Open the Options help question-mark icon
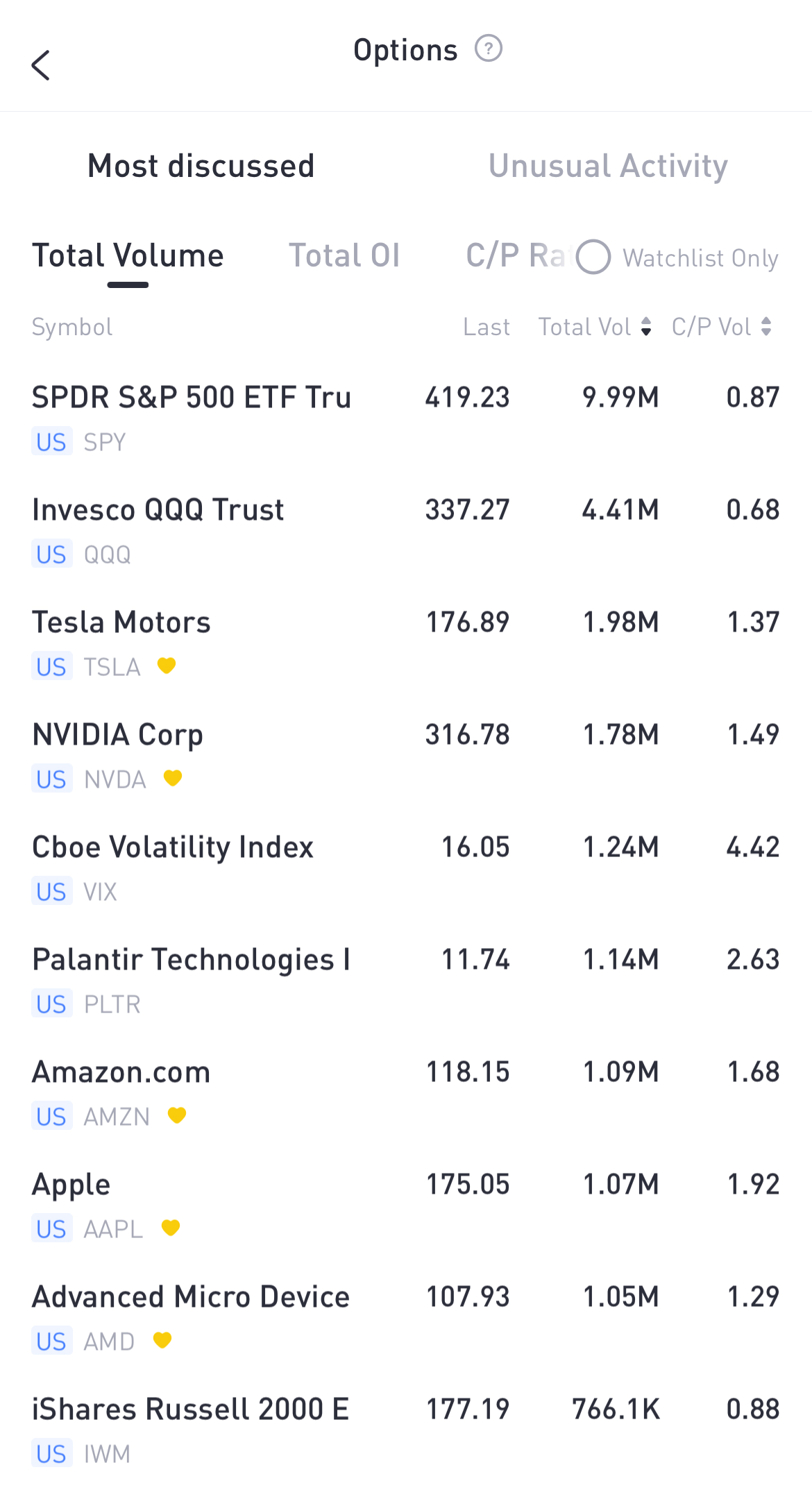This screenshot has height=1506, width=812. tap(489, 49)
